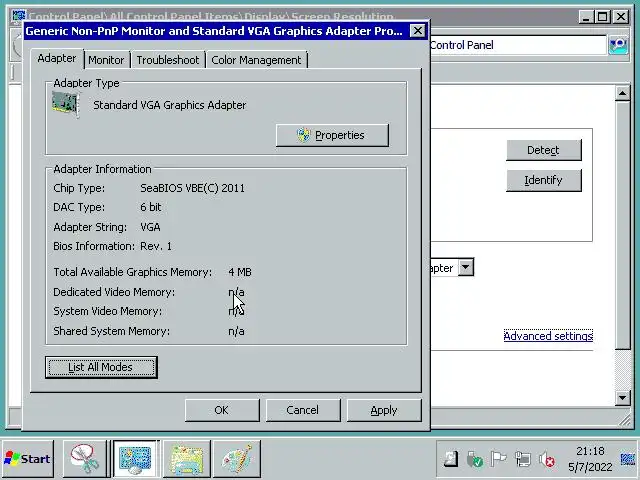Open the Troubleshoot tab
640x480 pixels.
click(x=168, y=60)
